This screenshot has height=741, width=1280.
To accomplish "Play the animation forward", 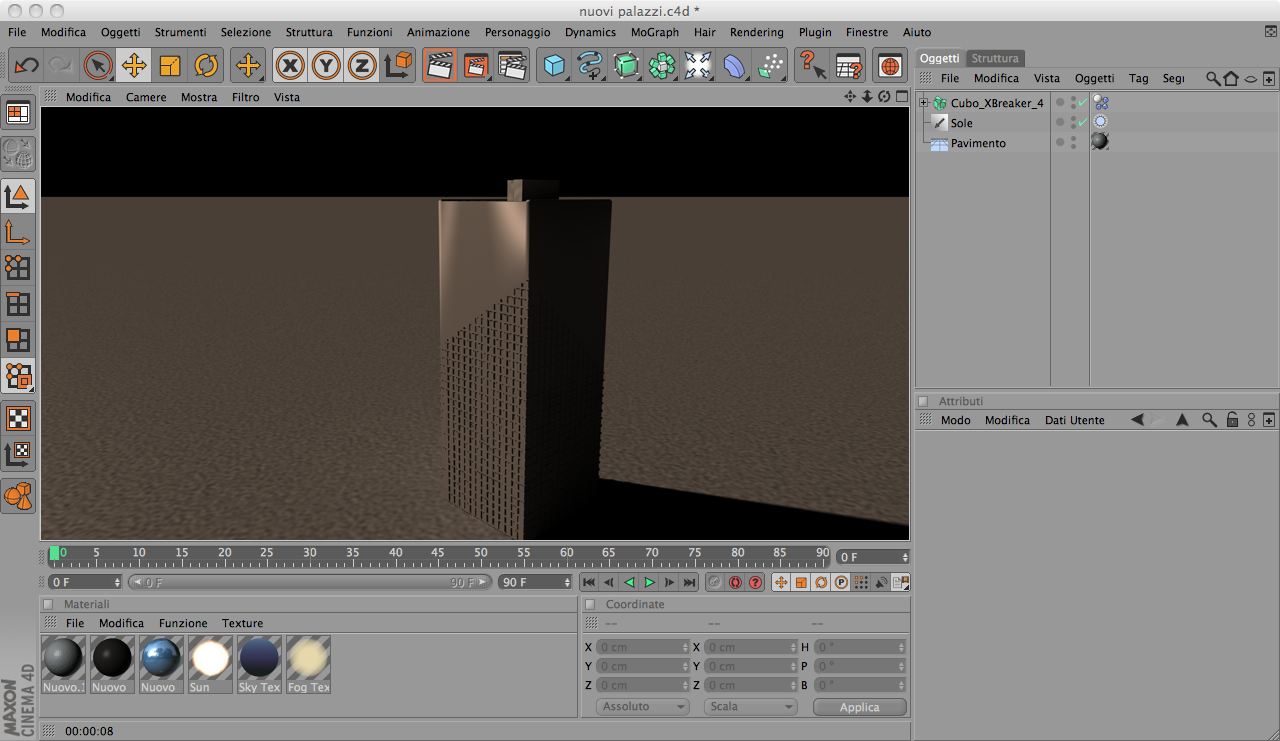I will pos(649,582).
